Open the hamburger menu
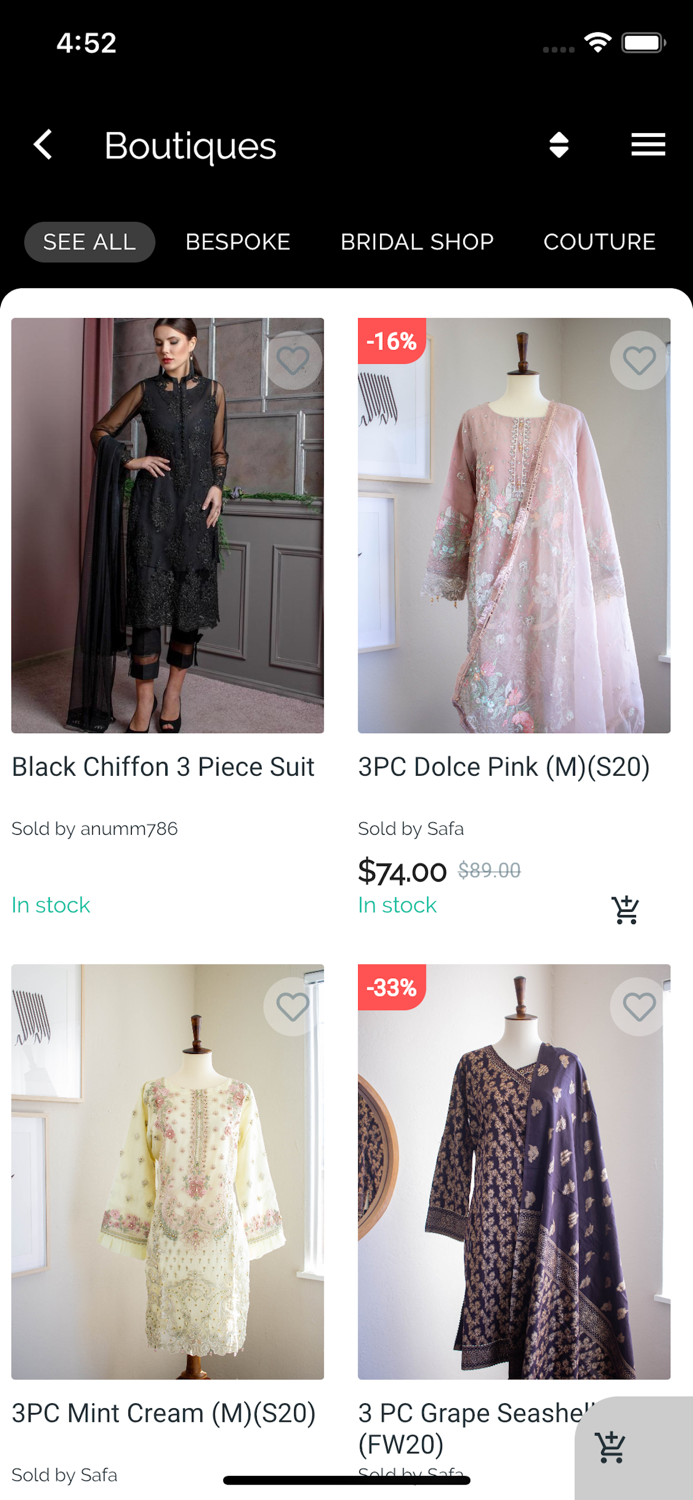 coord(648,145)
